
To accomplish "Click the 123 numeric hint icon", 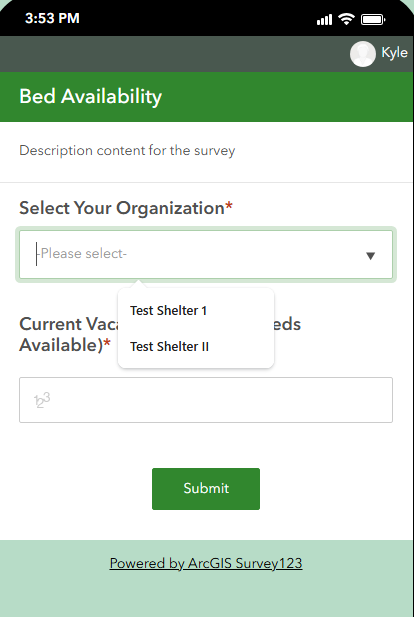I will [x=42, y=401].
